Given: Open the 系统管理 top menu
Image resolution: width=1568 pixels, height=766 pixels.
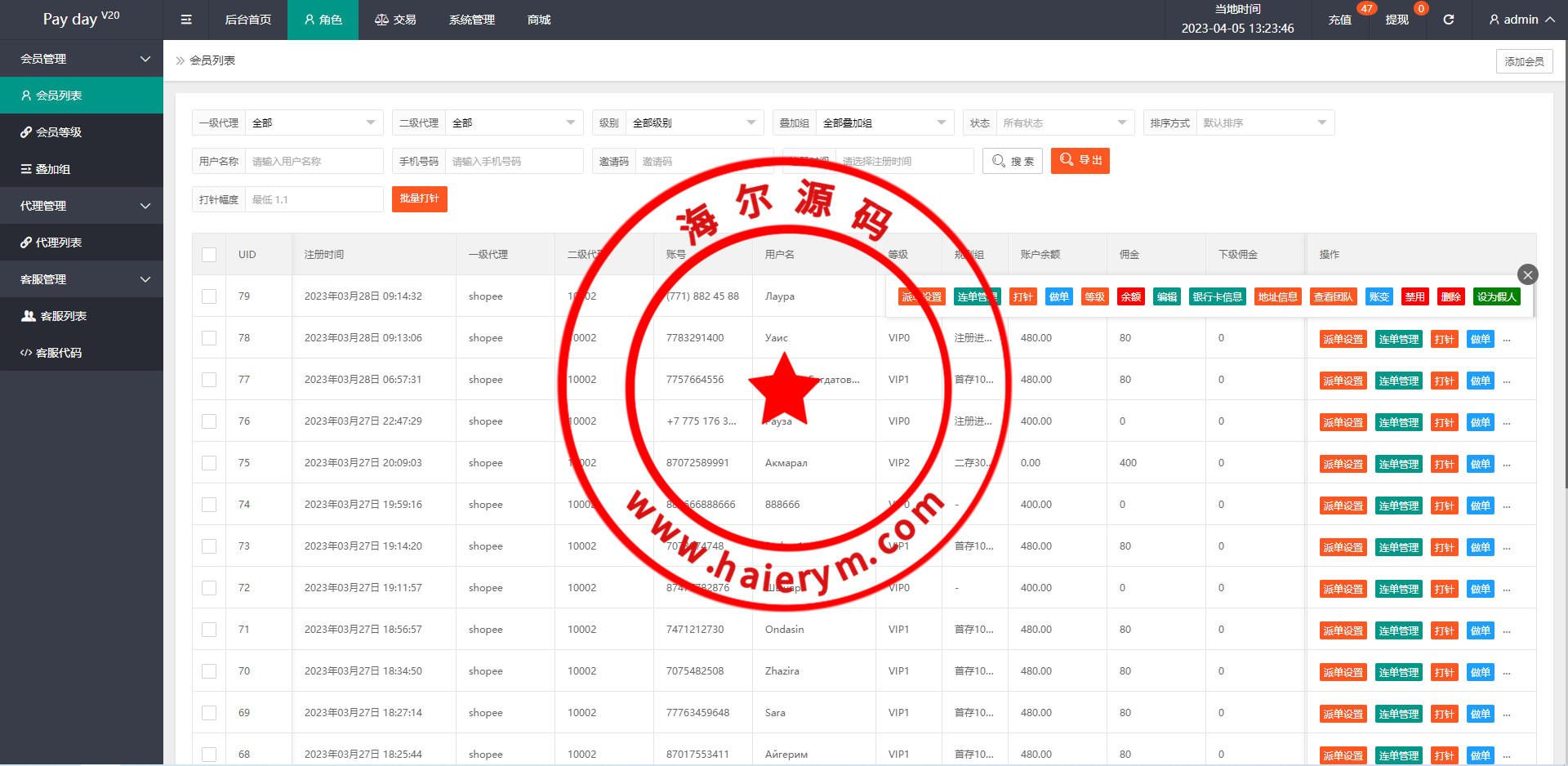Looking at the screenshot, I should [471, 20].
